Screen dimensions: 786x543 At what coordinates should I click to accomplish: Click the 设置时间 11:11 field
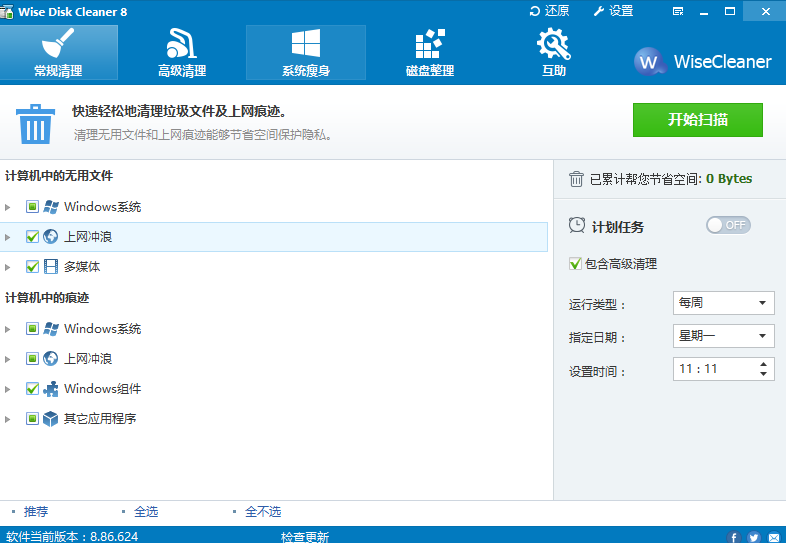(x=724, y=369)
